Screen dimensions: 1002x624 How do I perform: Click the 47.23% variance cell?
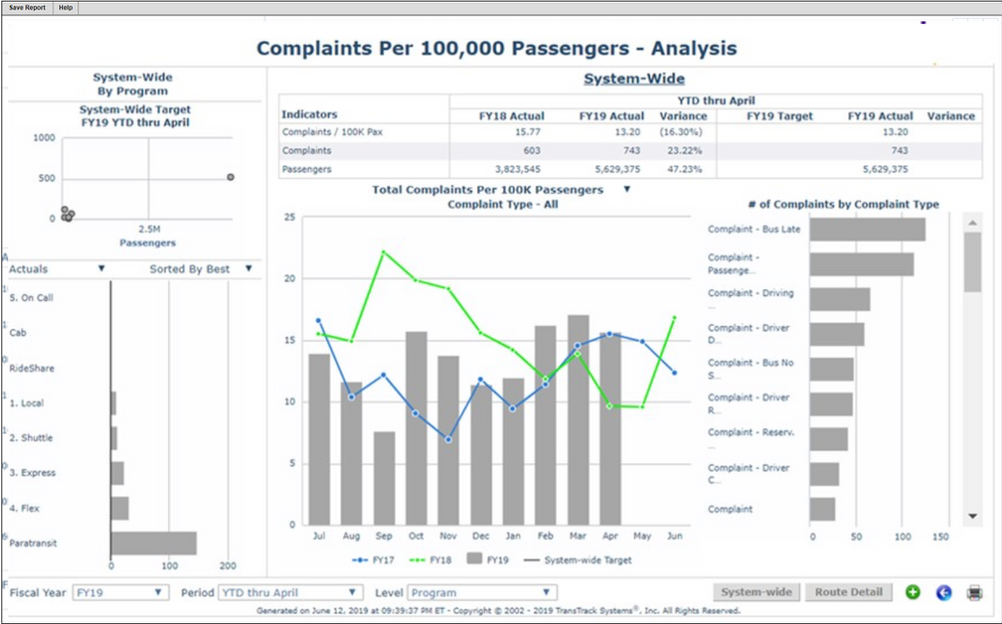tap(684, 169)
